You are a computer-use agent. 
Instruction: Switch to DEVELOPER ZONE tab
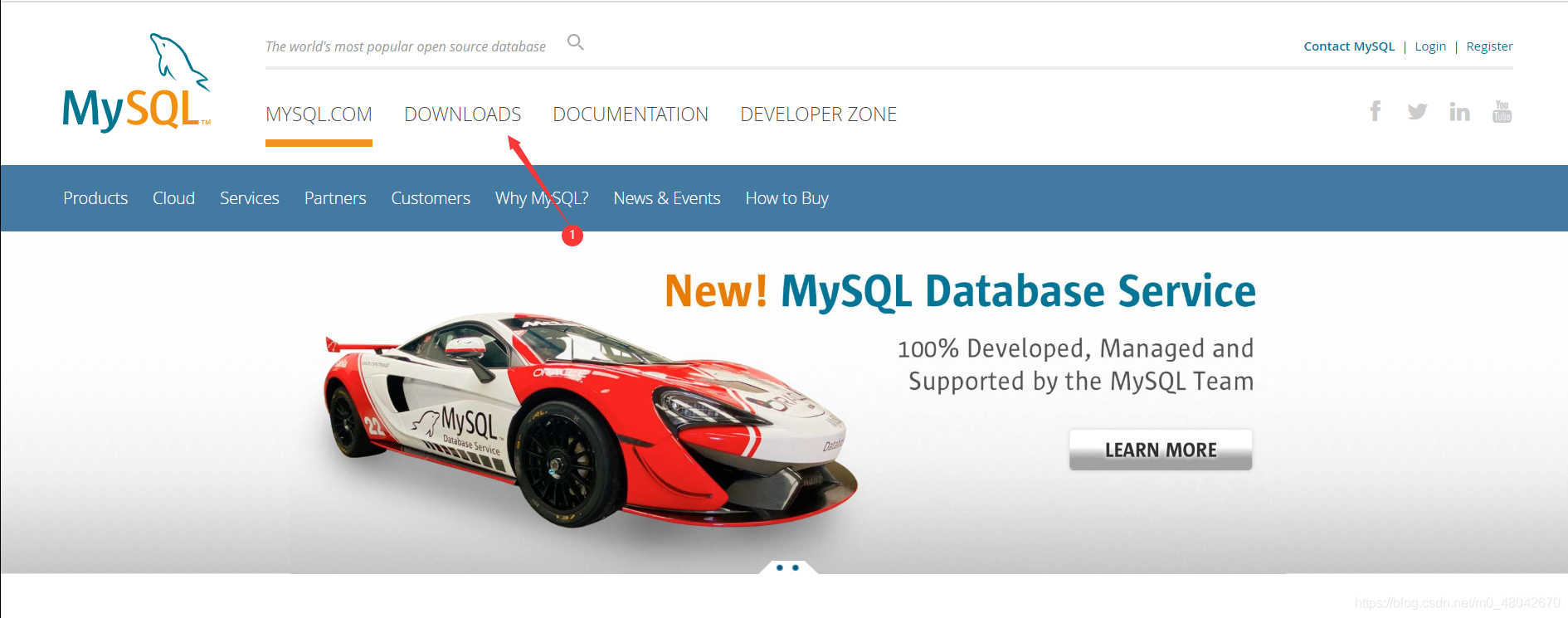click(818, 114)
